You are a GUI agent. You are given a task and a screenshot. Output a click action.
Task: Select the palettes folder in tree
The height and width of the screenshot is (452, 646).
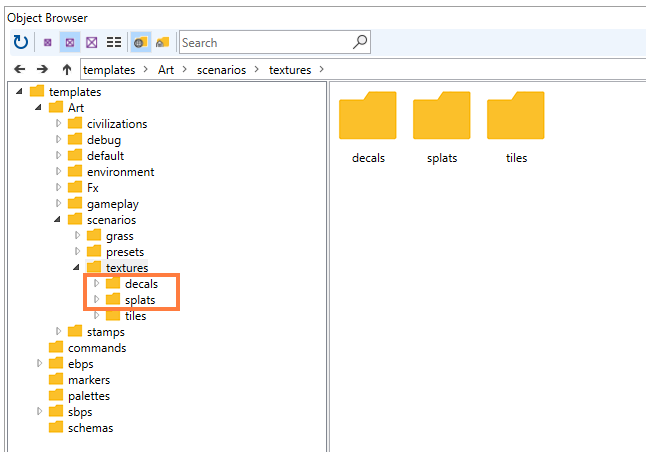click(x=80, y=396)
